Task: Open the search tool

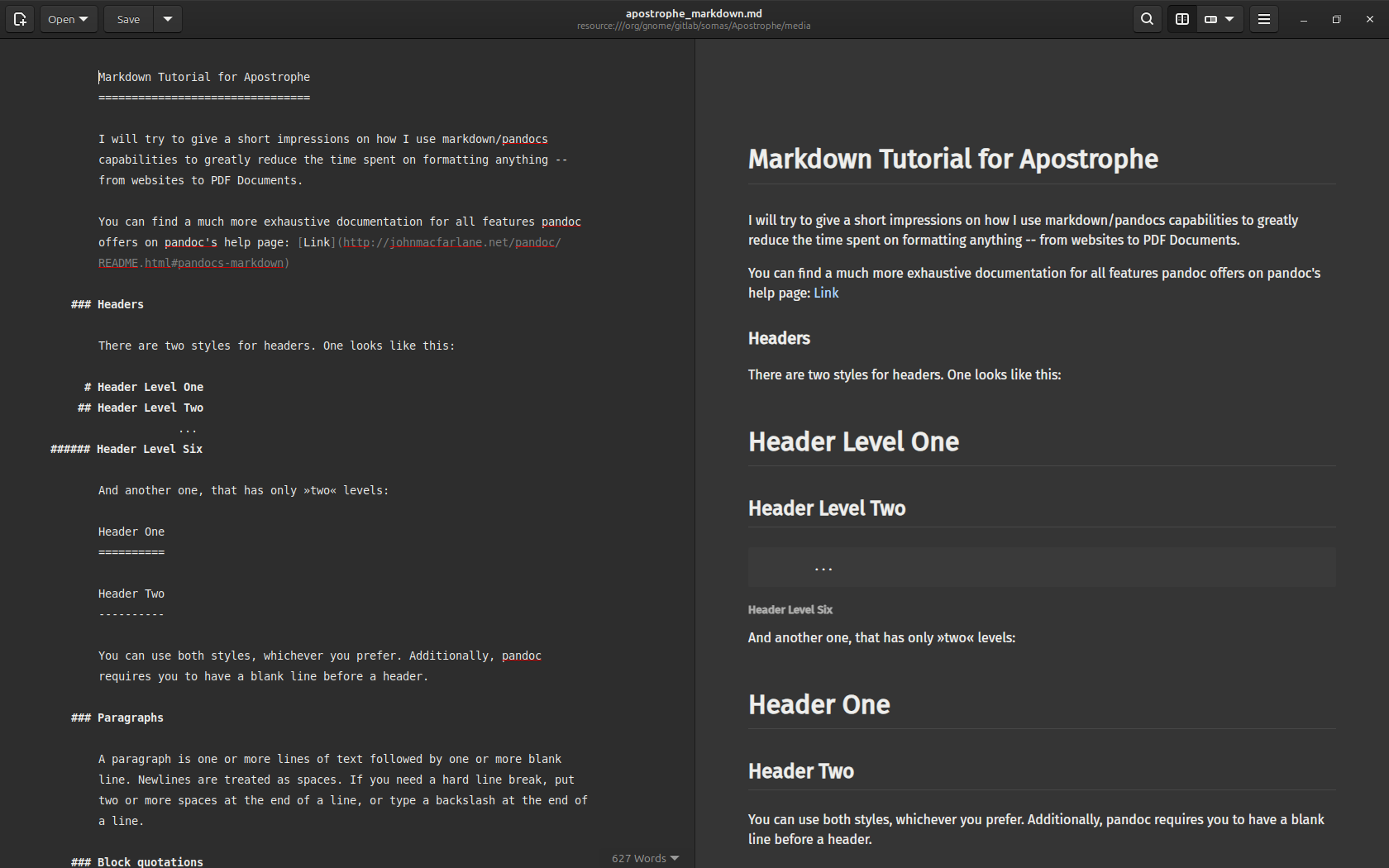Action: tap(1147, 19)
